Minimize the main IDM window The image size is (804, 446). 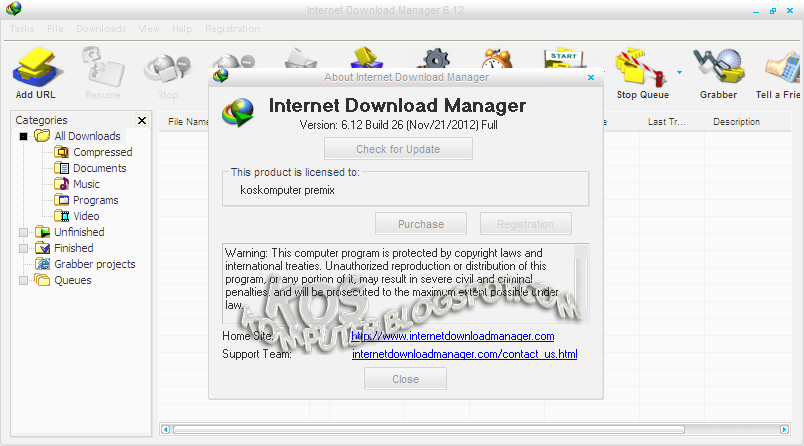[x=756, y=11]
